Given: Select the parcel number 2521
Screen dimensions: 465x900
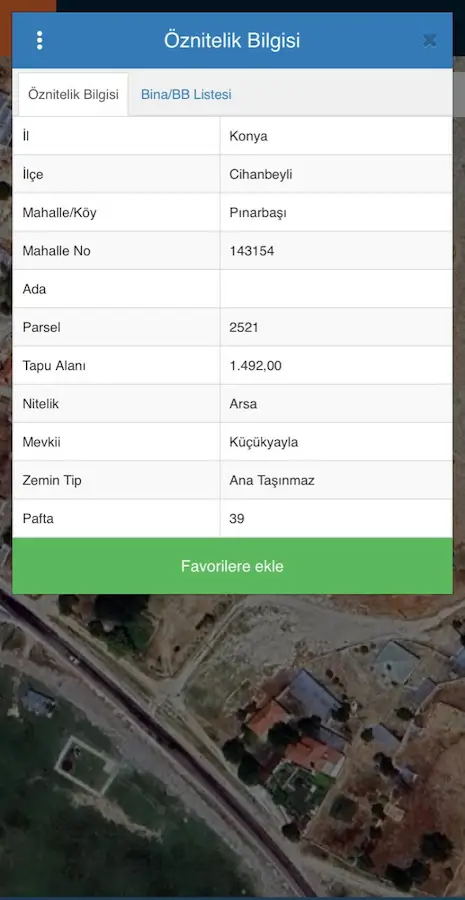Looking at the screenshot, I should pos(244,328).
